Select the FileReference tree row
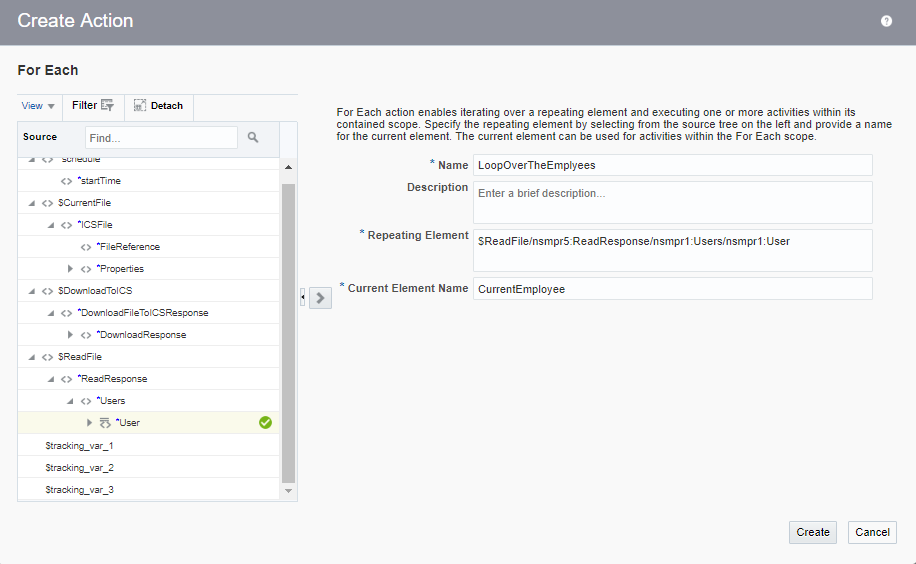 coord(148,247)
